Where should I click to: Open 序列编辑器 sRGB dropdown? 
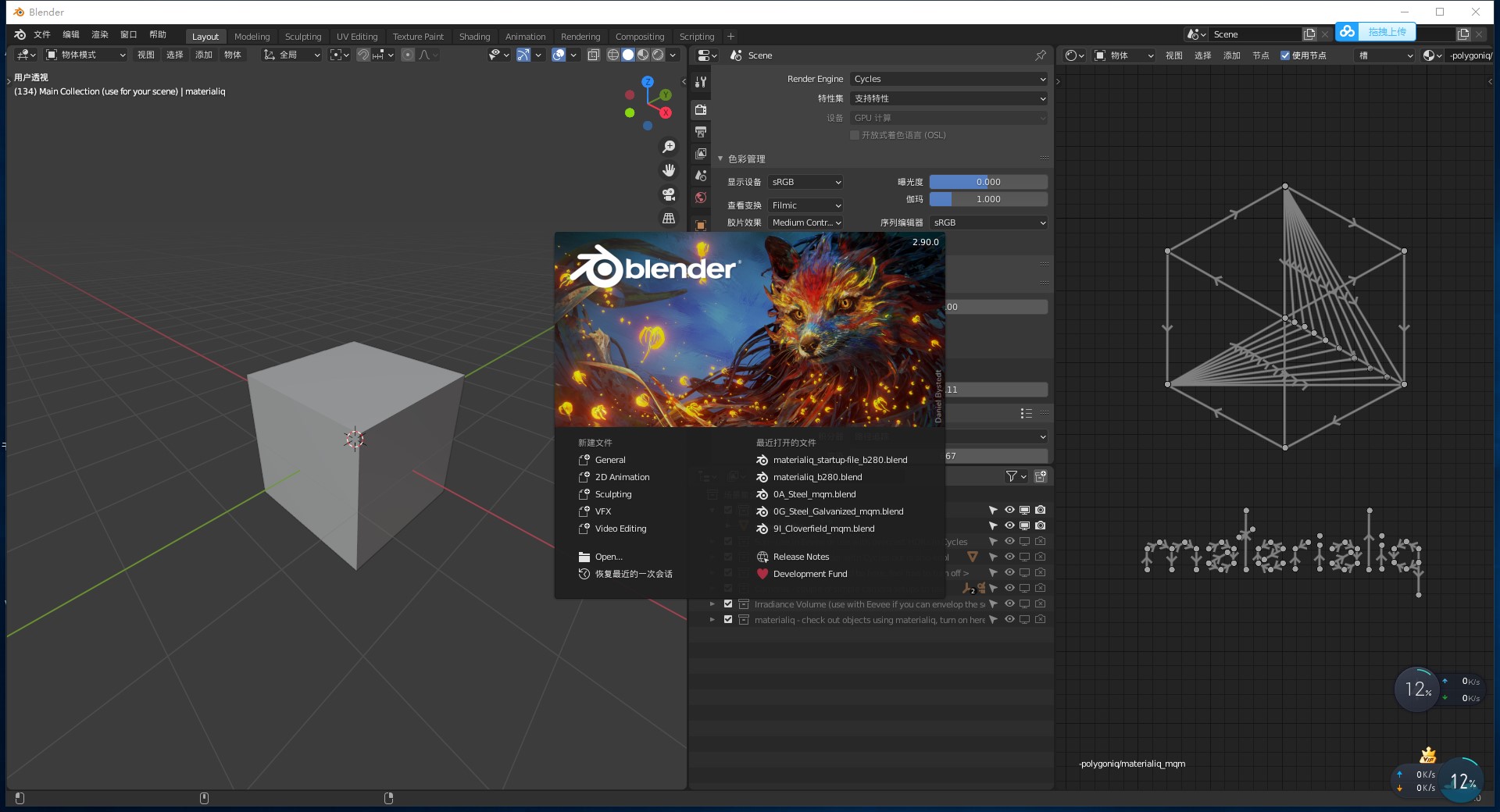pyautogui.click(x=988, y=223)
